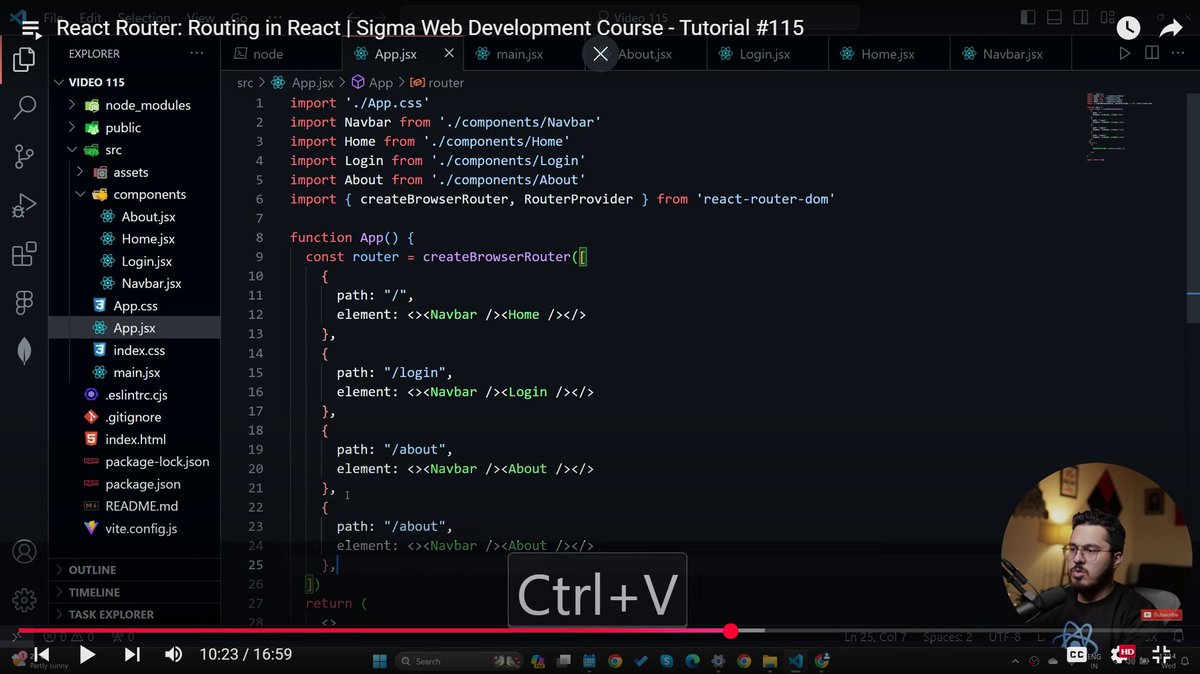Expand the OUTLINE section

pos(134,570)
